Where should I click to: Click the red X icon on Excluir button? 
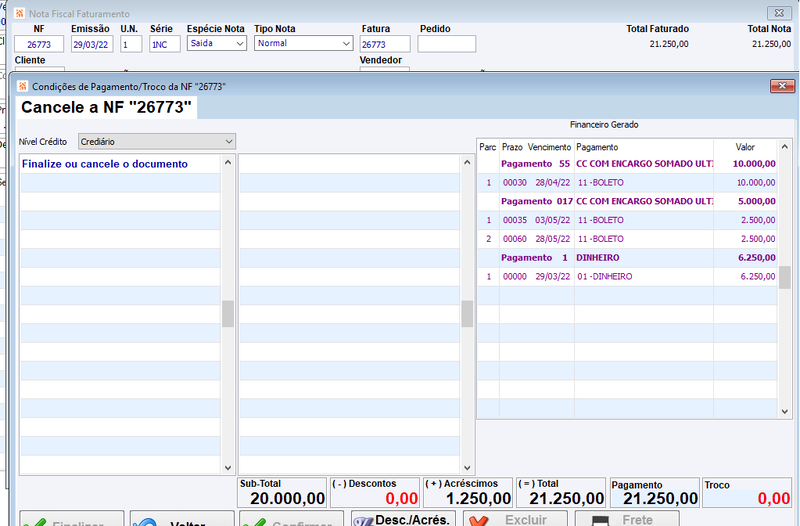coord(479,521)
